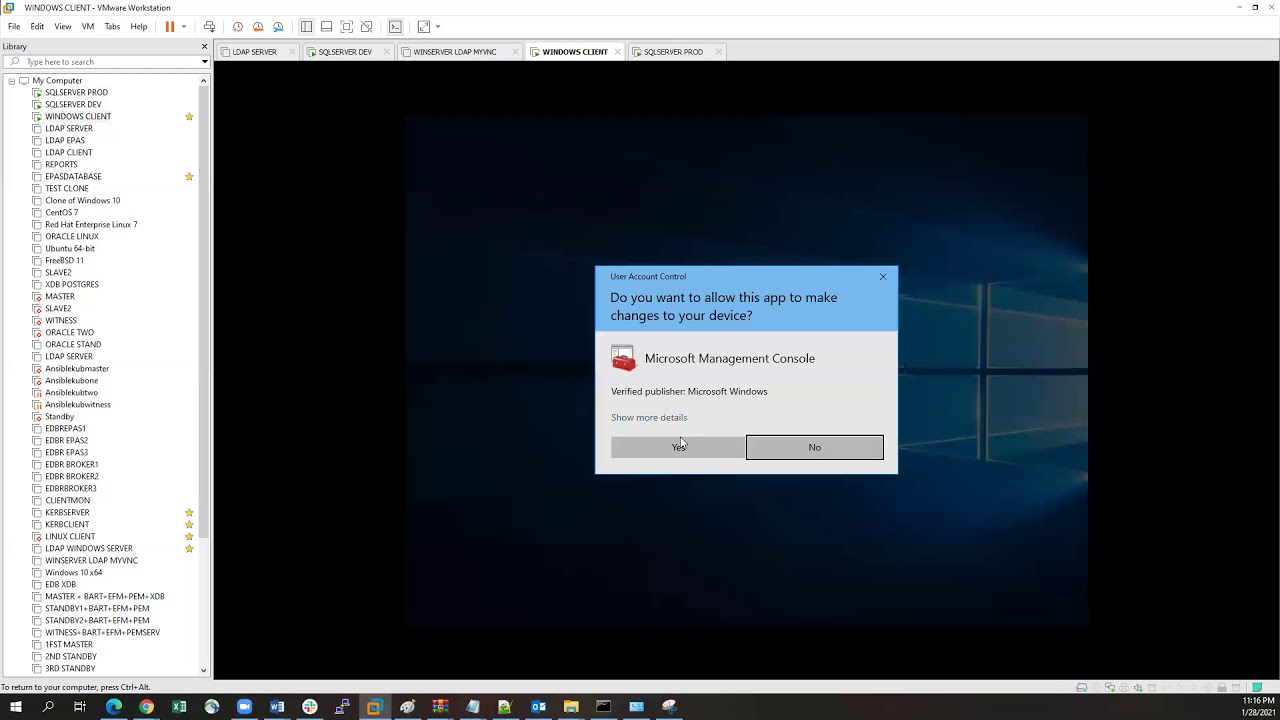The height and width of the screenshot is (720, 1280).
Task: Toggle favorite star on LINUX CLIENT
Action: pyautogui.click(x=189, y=537)
